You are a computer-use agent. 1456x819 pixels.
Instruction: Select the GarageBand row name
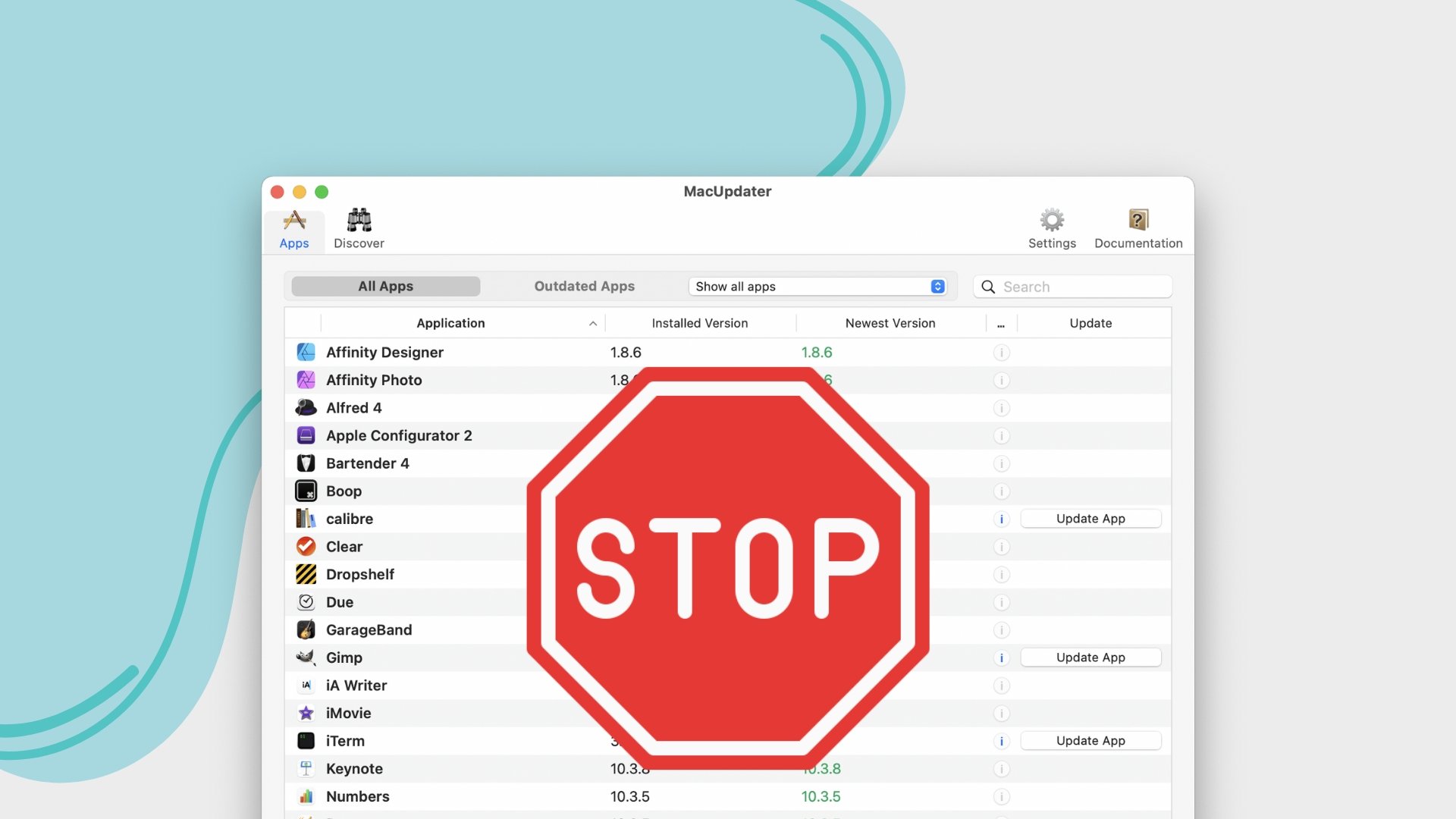[x=369, y=630]
